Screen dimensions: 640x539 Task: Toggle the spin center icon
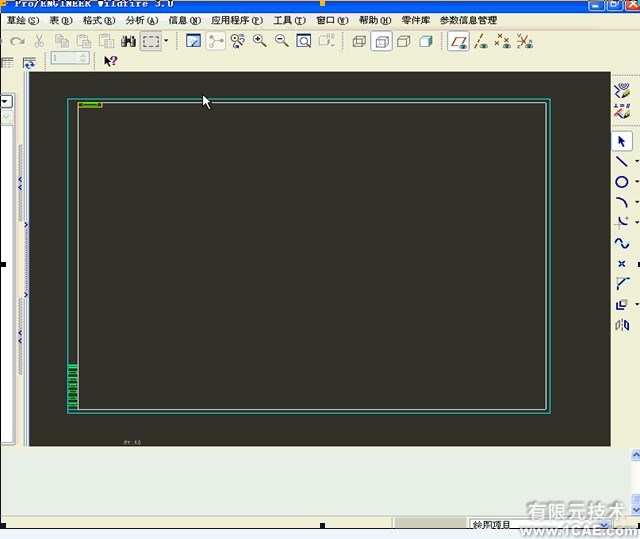tap(216, 41)
